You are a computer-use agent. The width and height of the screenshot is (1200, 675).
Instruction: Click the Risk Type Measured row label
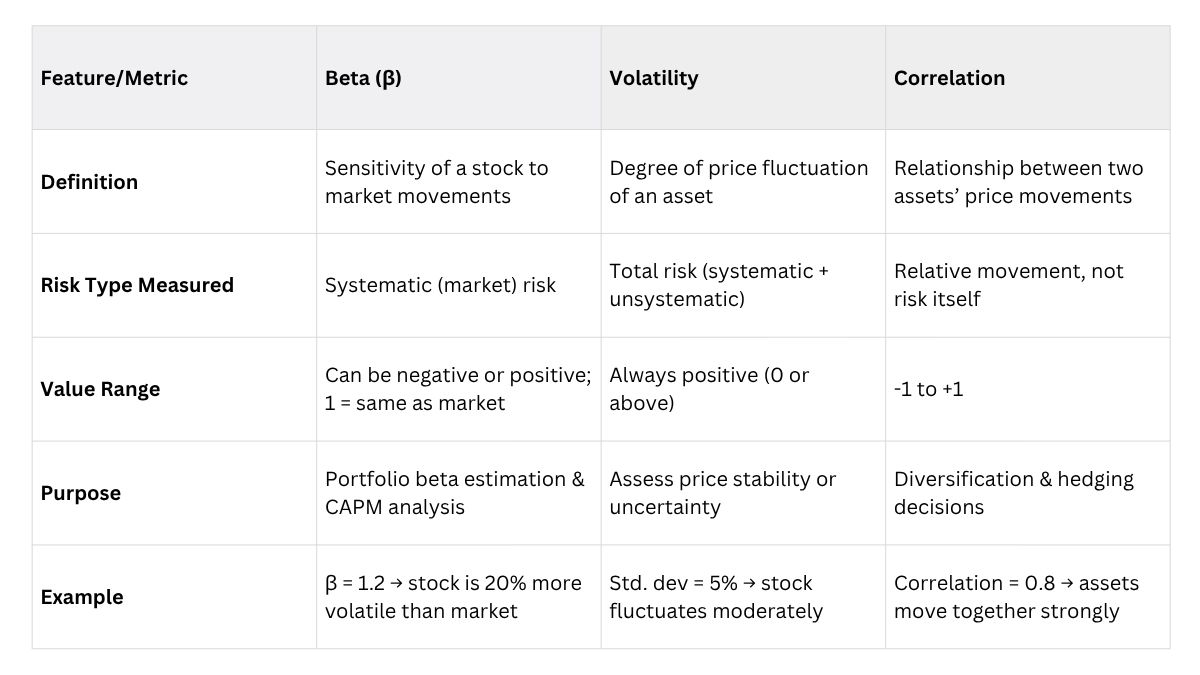(x=137, y=285)
